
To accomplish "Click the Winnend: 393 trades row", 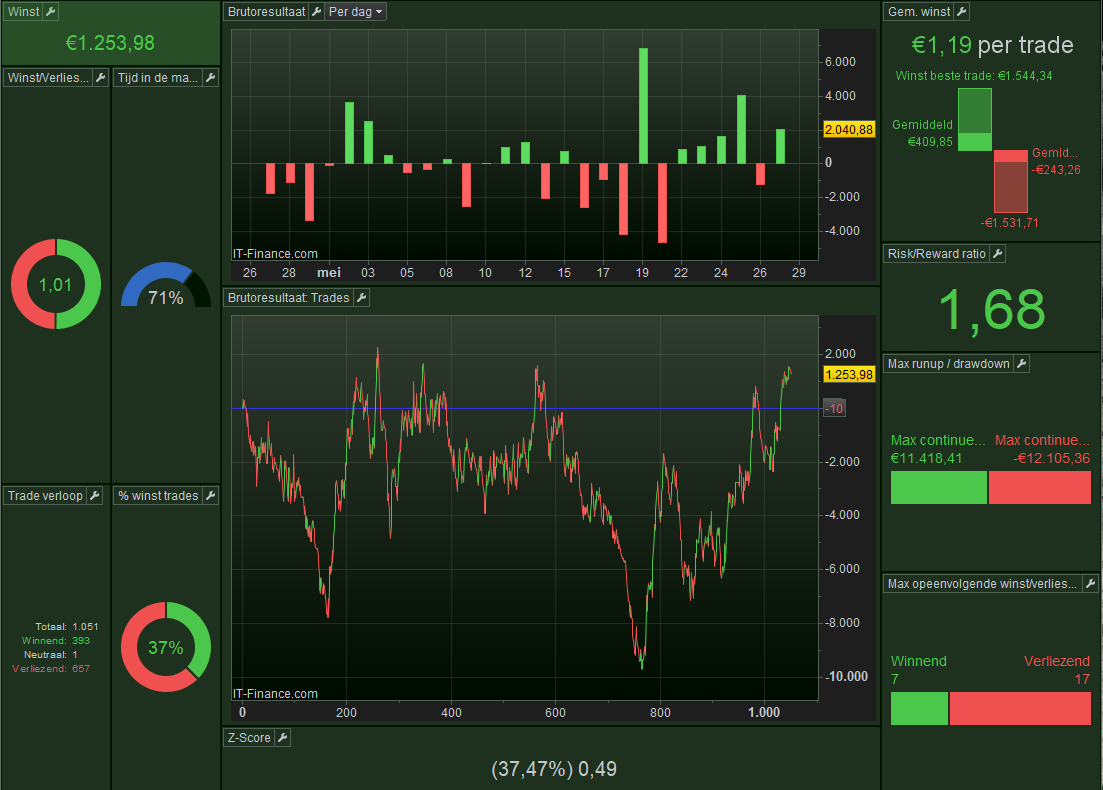I will 56,640.
